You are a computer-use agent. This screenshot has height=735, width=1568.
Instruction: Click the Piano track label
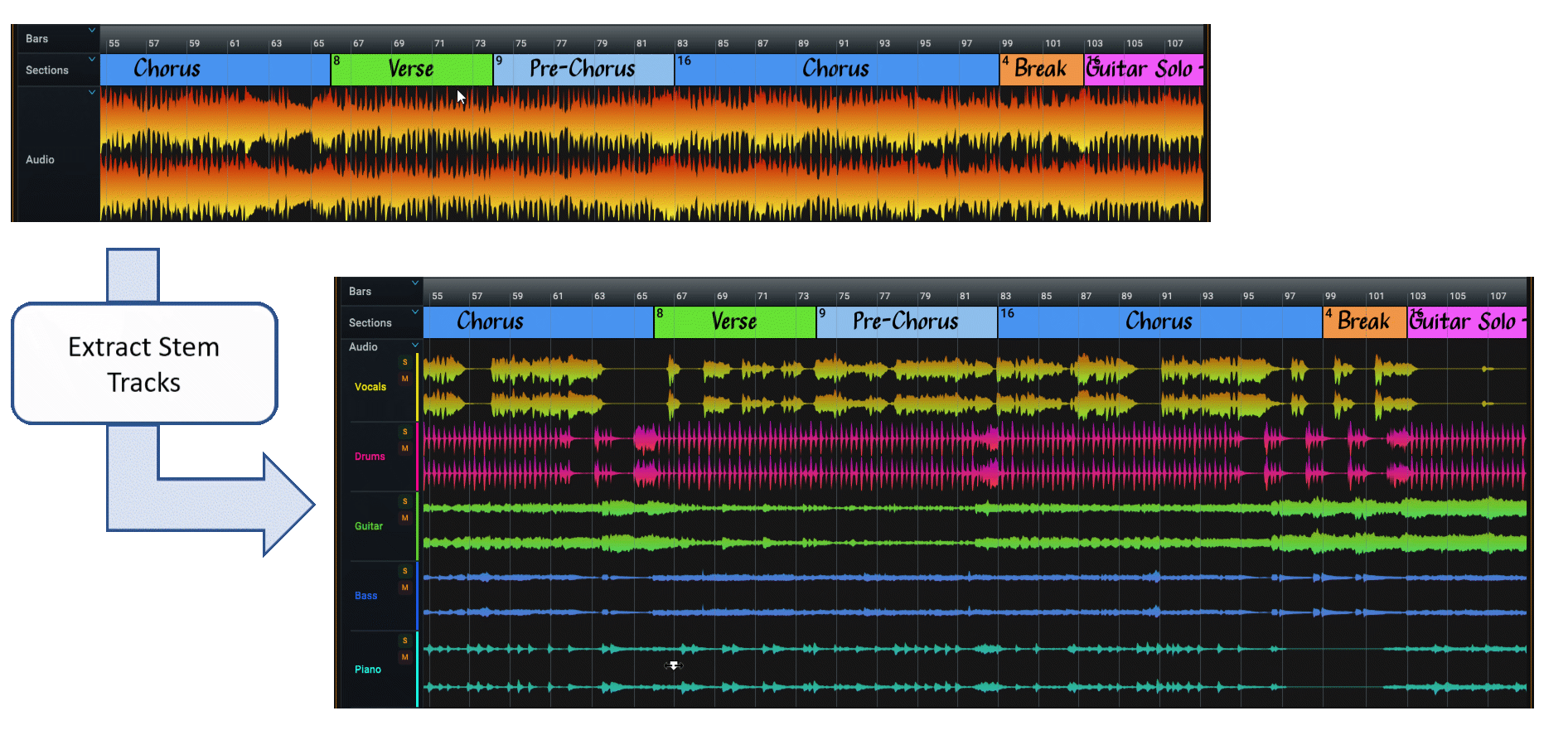tap(368, 670)
